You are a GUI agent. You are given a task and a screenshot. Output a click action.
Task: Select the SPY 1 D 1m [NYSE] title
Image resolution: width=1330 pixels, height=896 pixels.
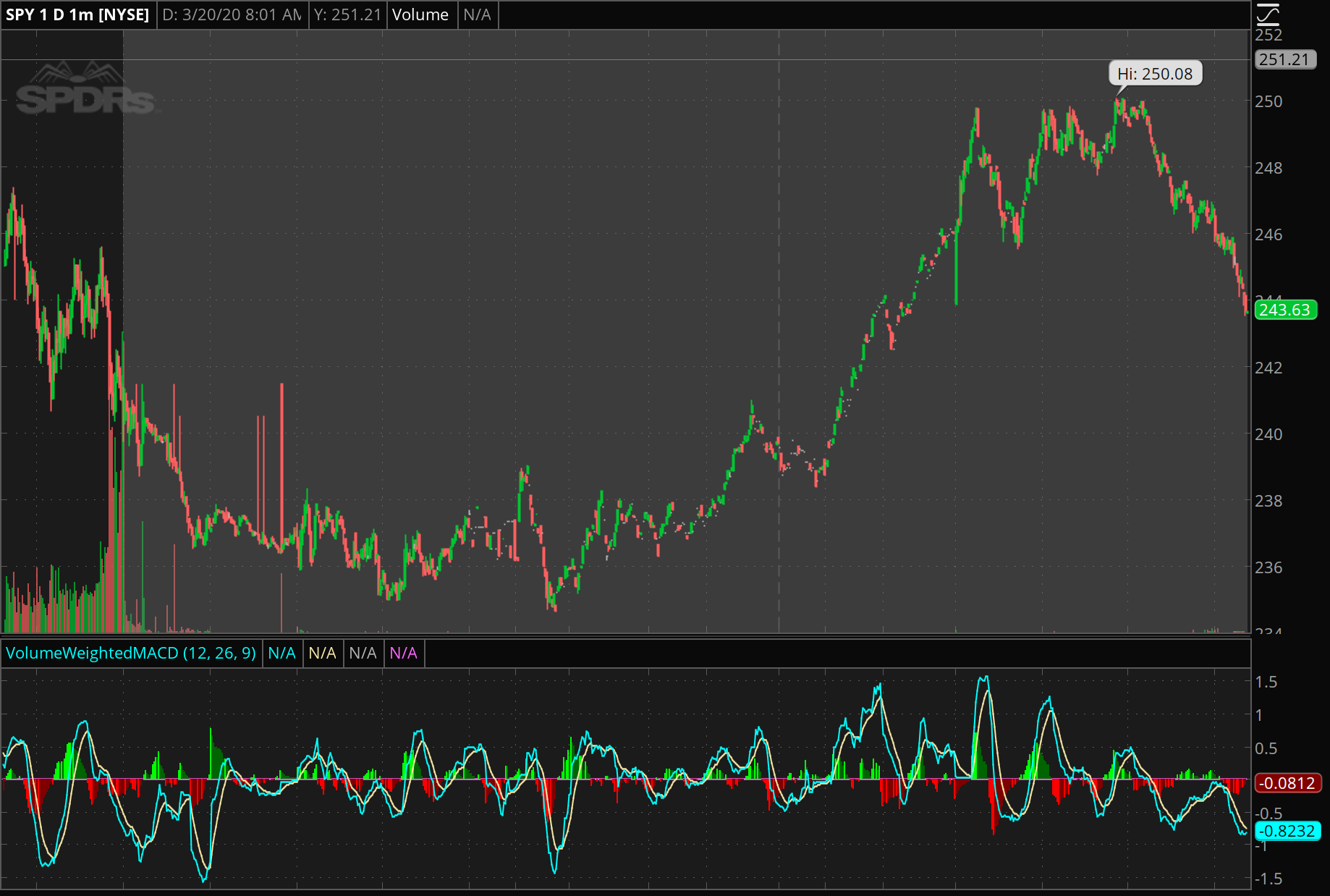77,14
